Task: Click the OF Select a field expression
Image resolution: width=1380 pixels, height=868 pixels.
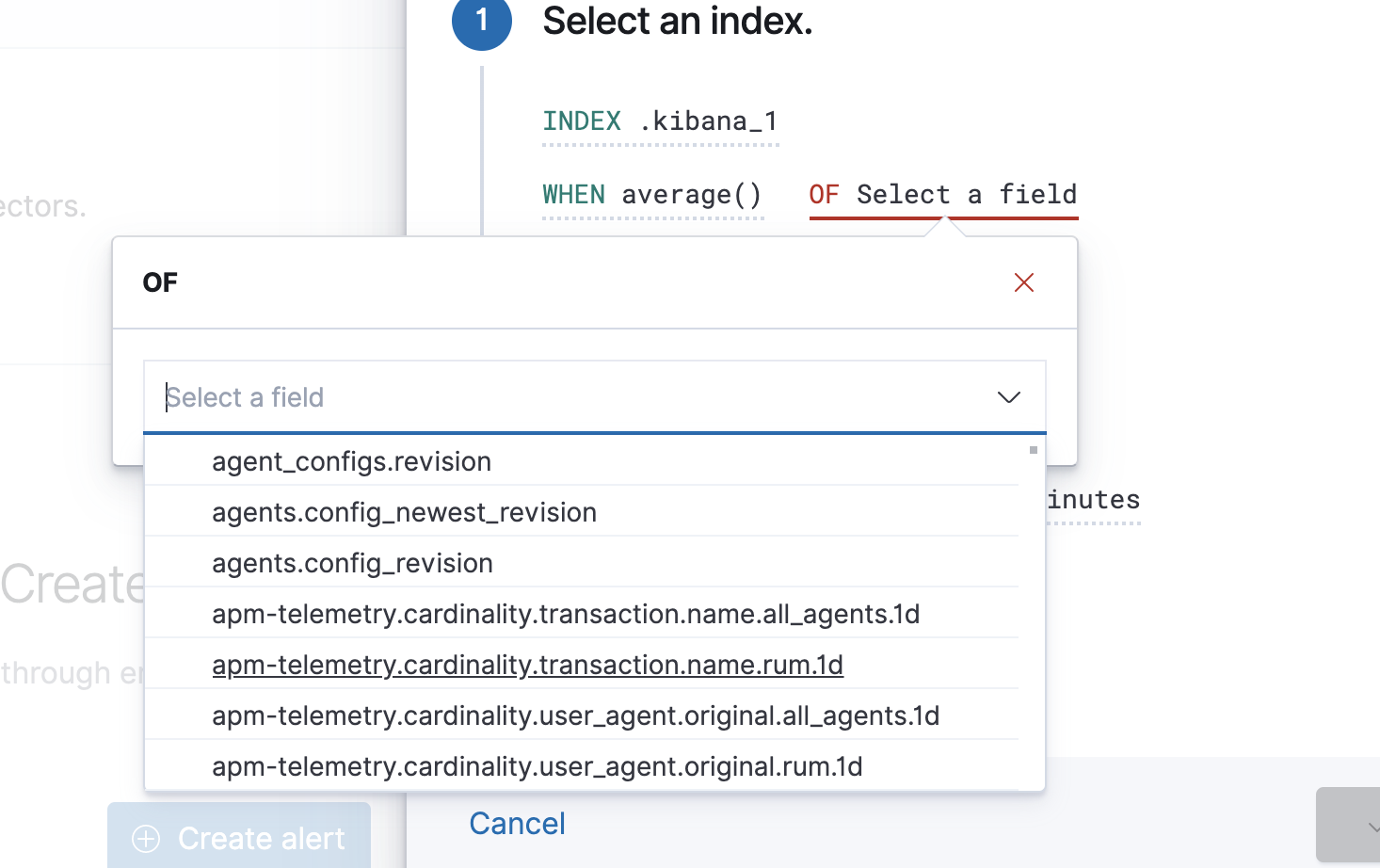Action: pyautogui.click(x=942, y=195)
